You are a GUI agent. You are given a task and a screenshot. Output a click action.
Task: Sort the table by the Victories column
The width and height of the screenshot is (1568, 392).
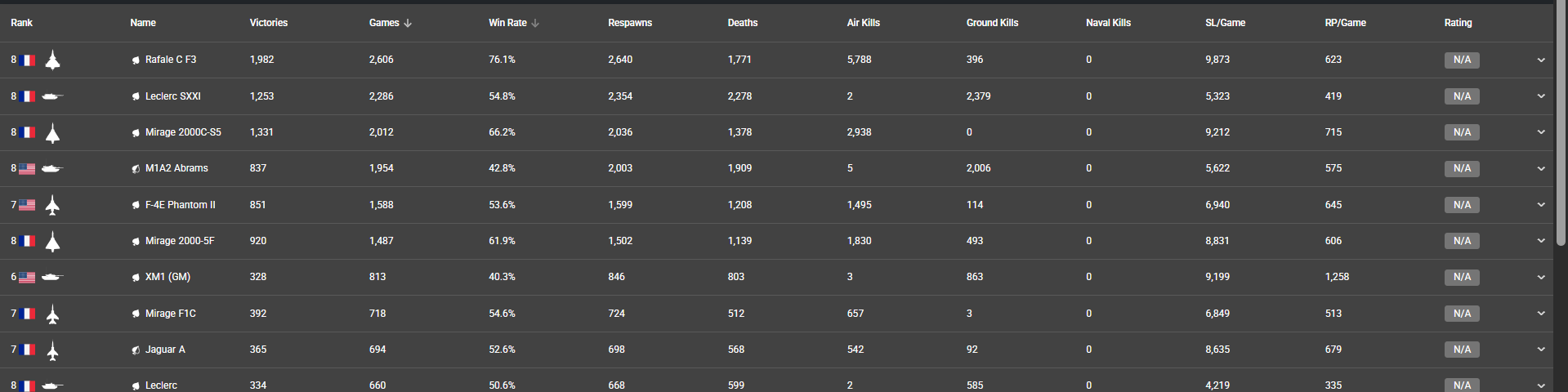269,23
